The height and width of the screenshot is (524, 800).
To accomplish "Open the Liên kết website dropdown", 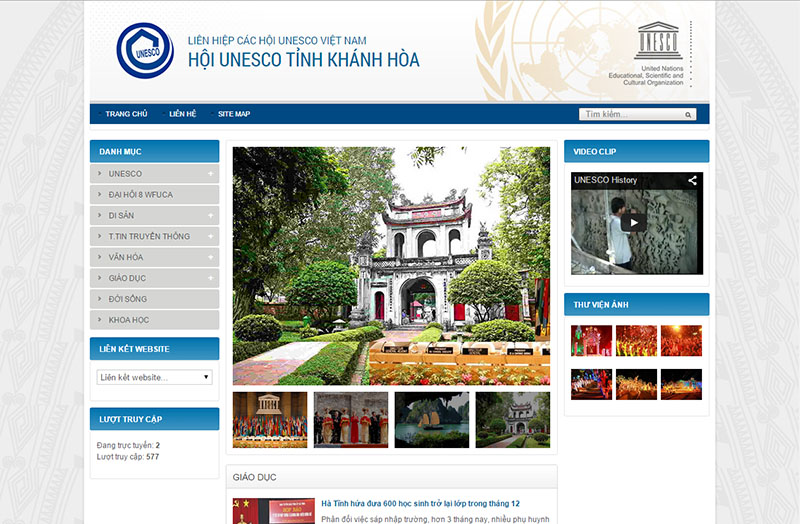I will [x=155, y=377].
